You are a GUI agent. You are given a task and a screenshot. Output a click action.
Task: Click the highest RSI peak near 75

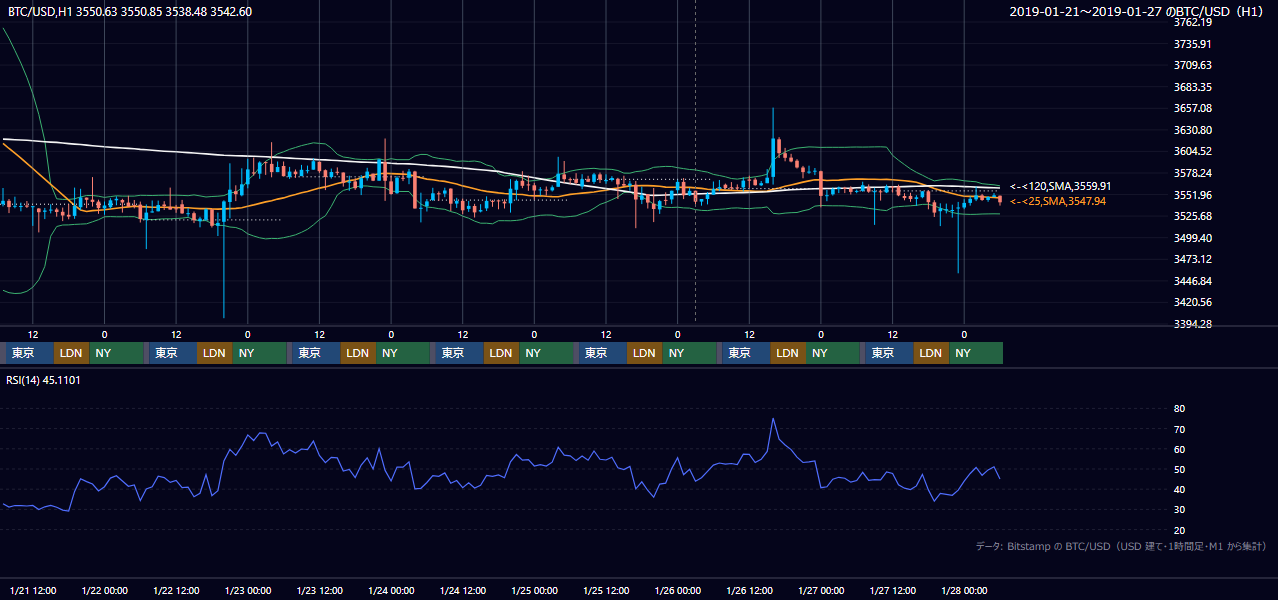(773, 419)
